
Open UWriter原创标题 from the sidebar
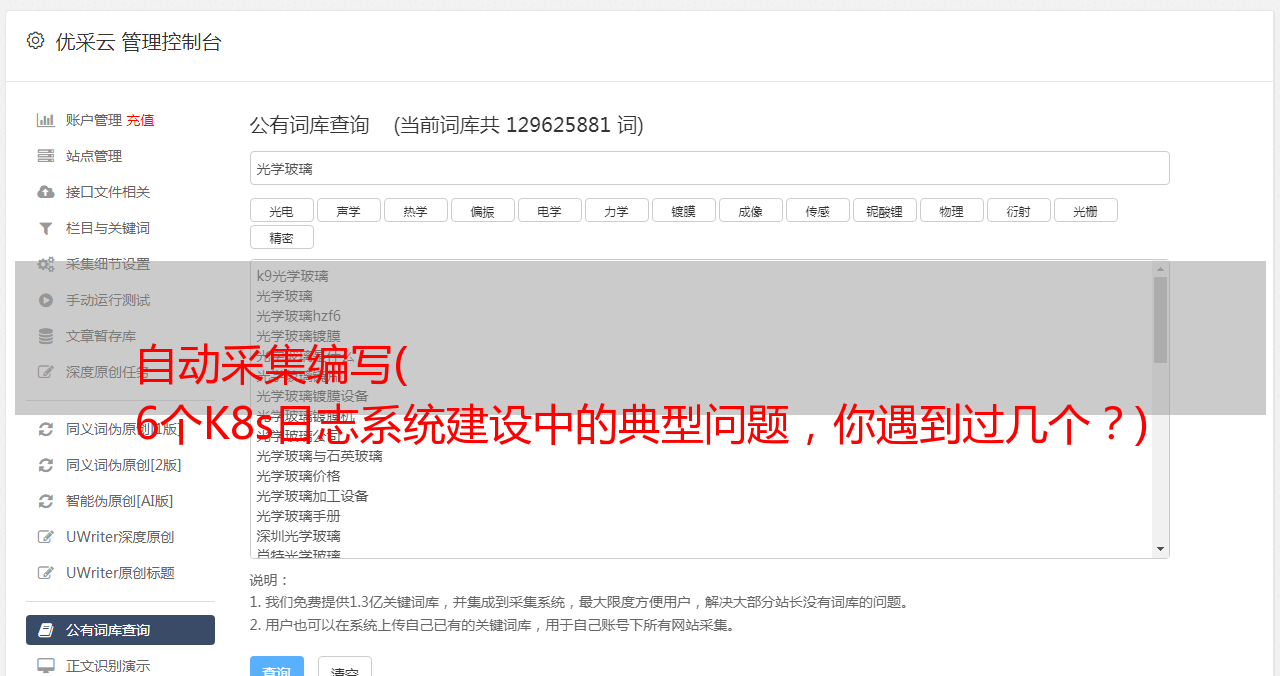click(x=120, y=573)
